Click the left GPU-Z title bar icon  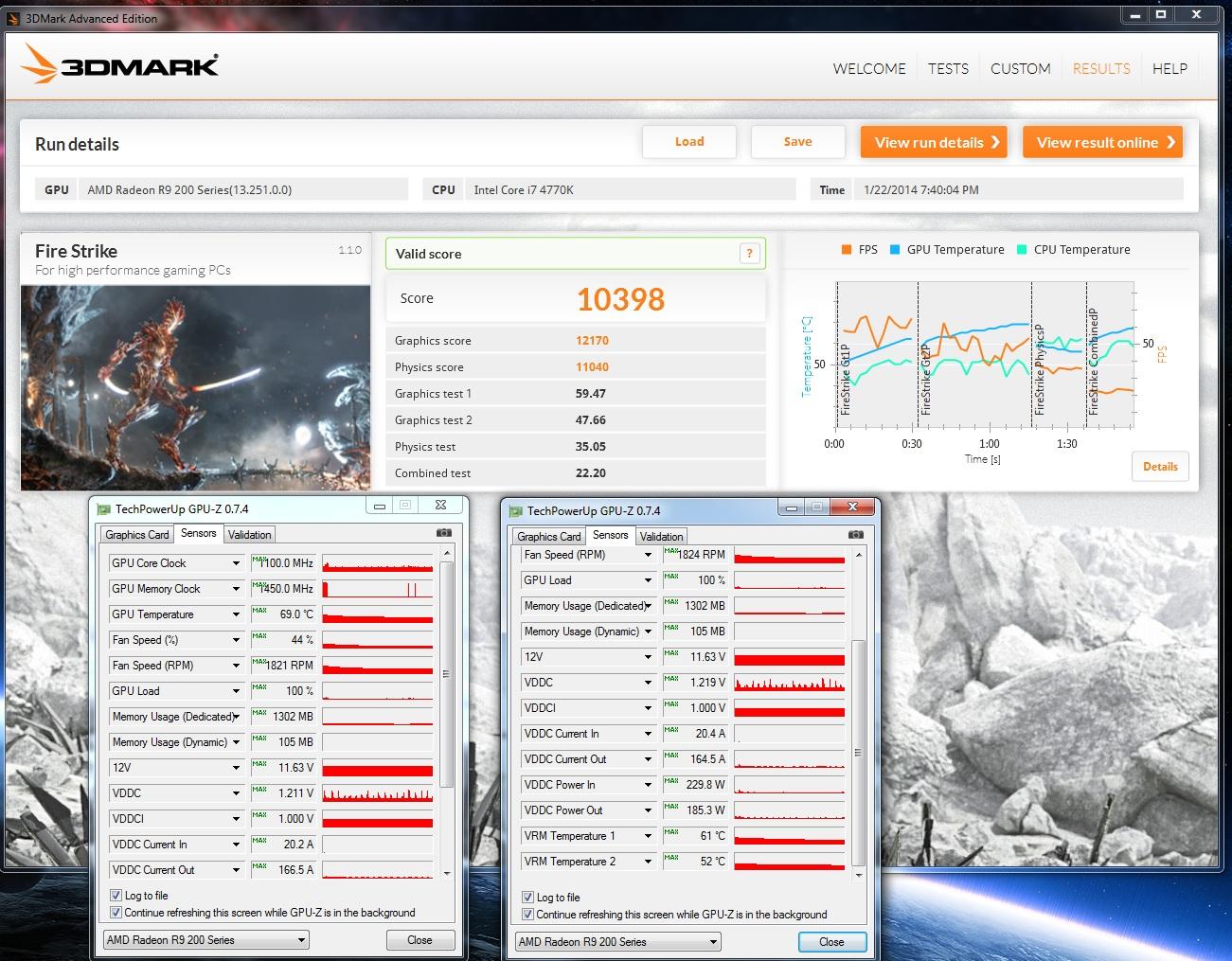click(x=102, y=509)
